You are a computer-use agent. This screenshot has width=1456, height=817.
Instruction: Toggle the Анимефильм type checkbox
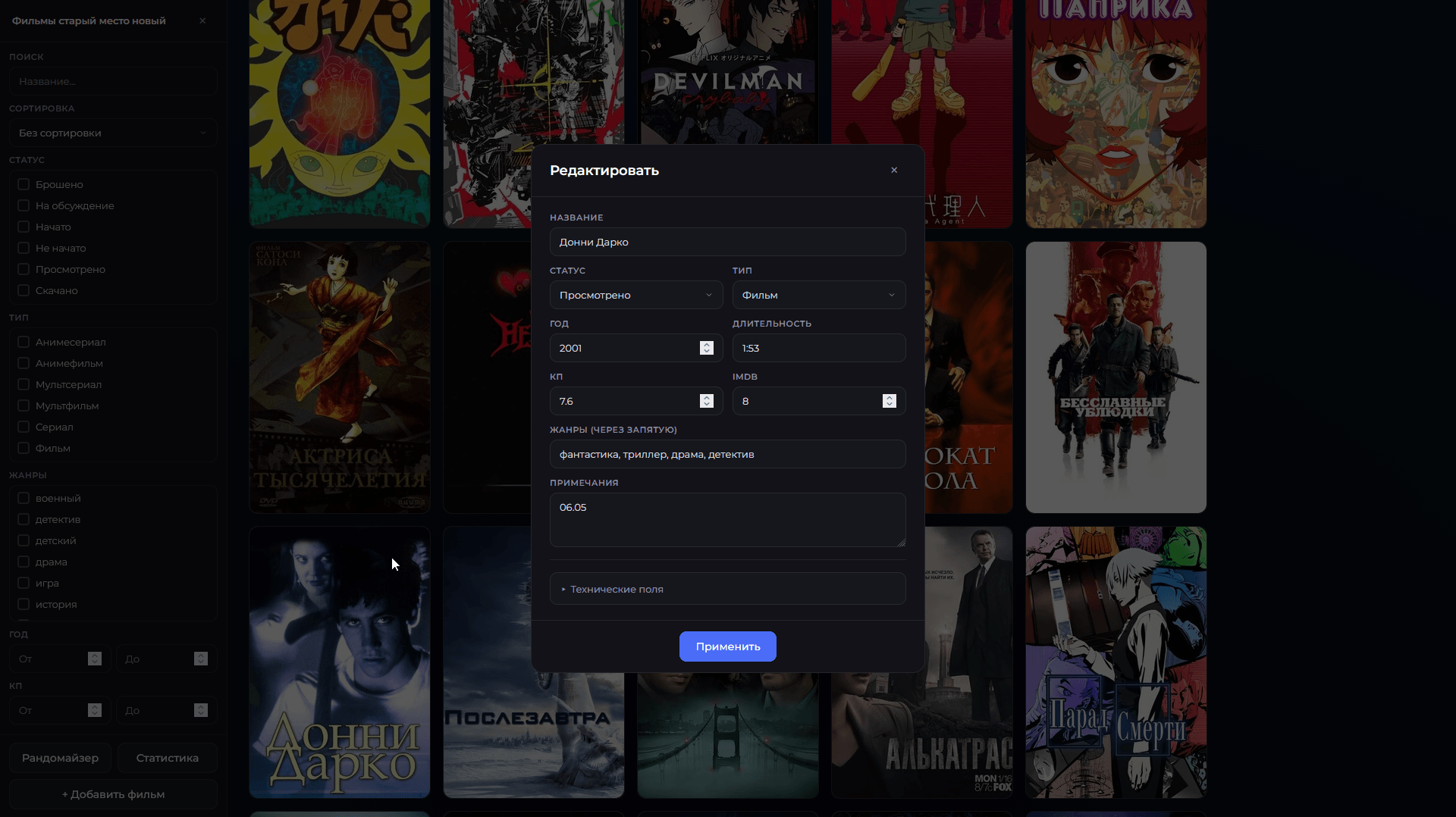click(x=24, y=363)
